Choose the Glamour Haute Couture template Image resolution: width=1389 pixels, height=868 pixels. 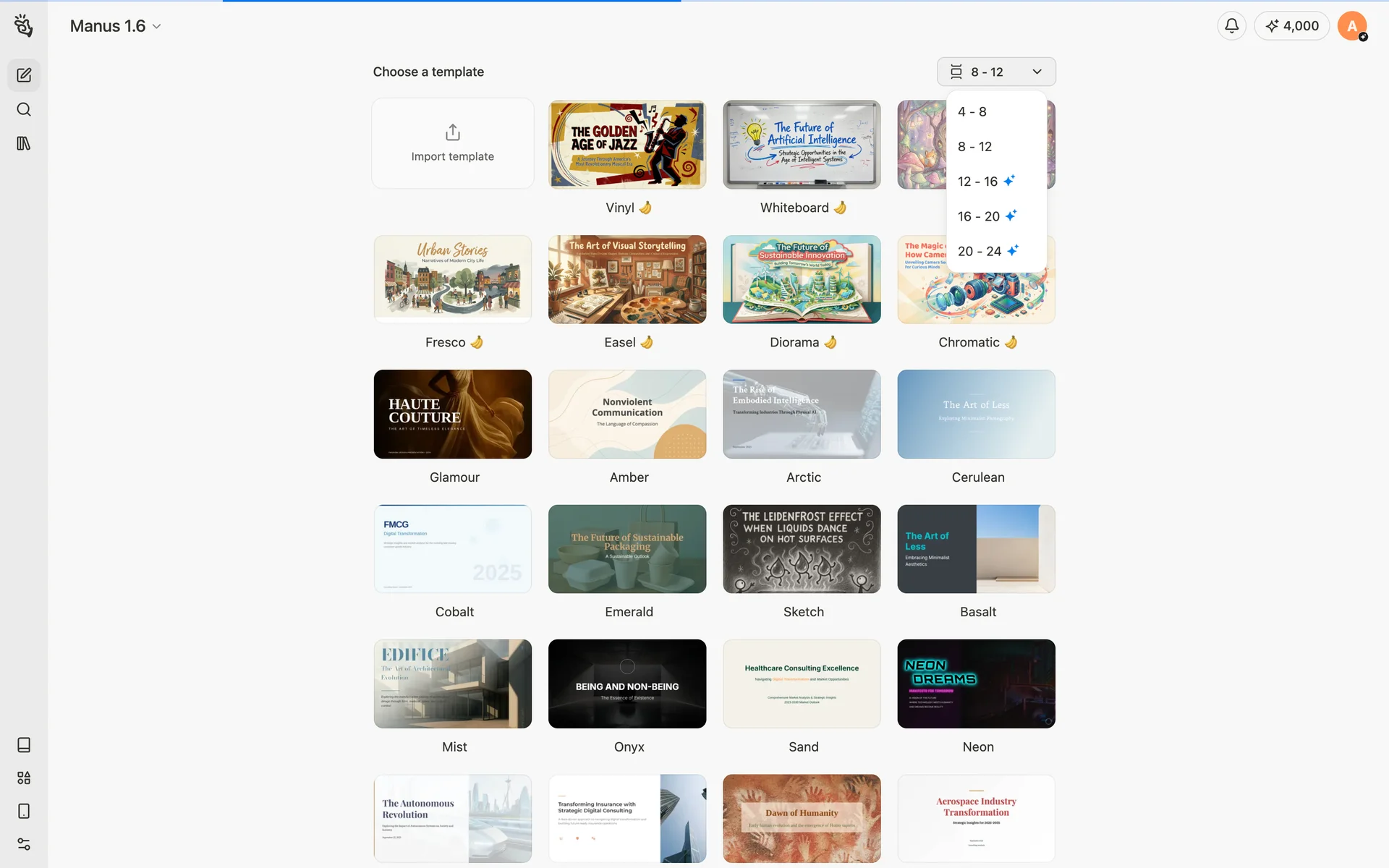click(x=453, y=414)
